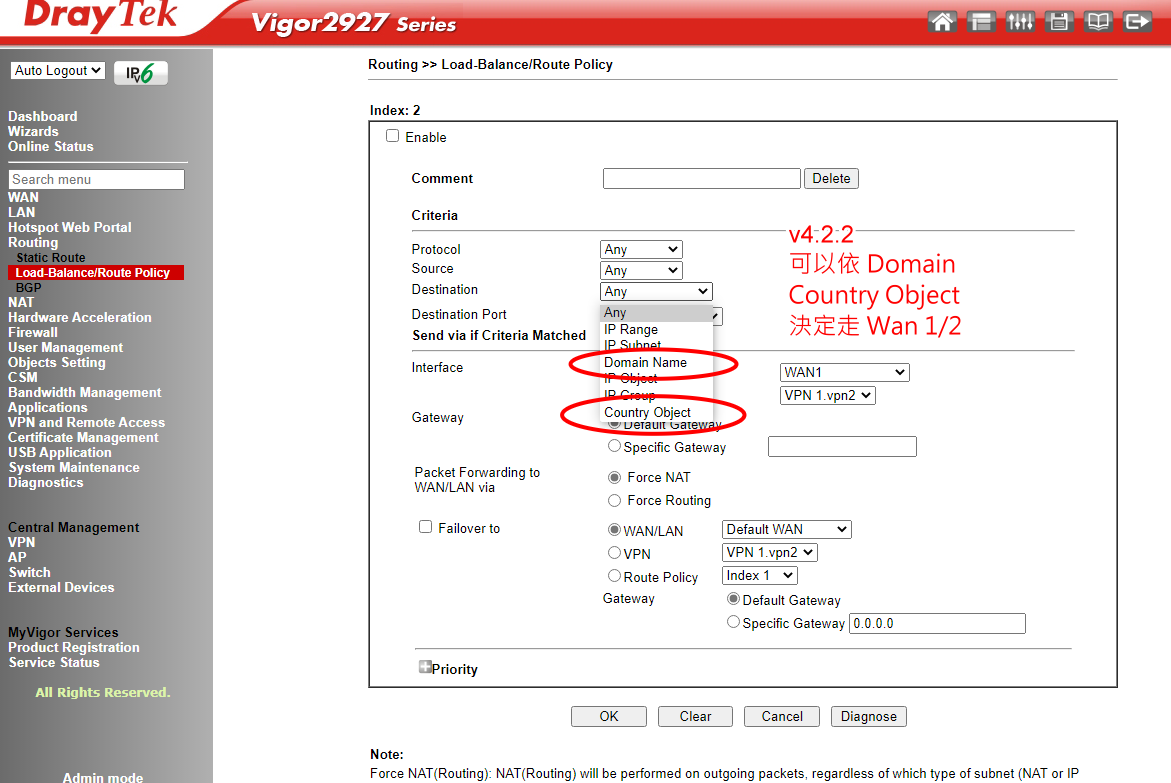
Task: Click the IPv6 icon button
Action: [x=141, y=73]
